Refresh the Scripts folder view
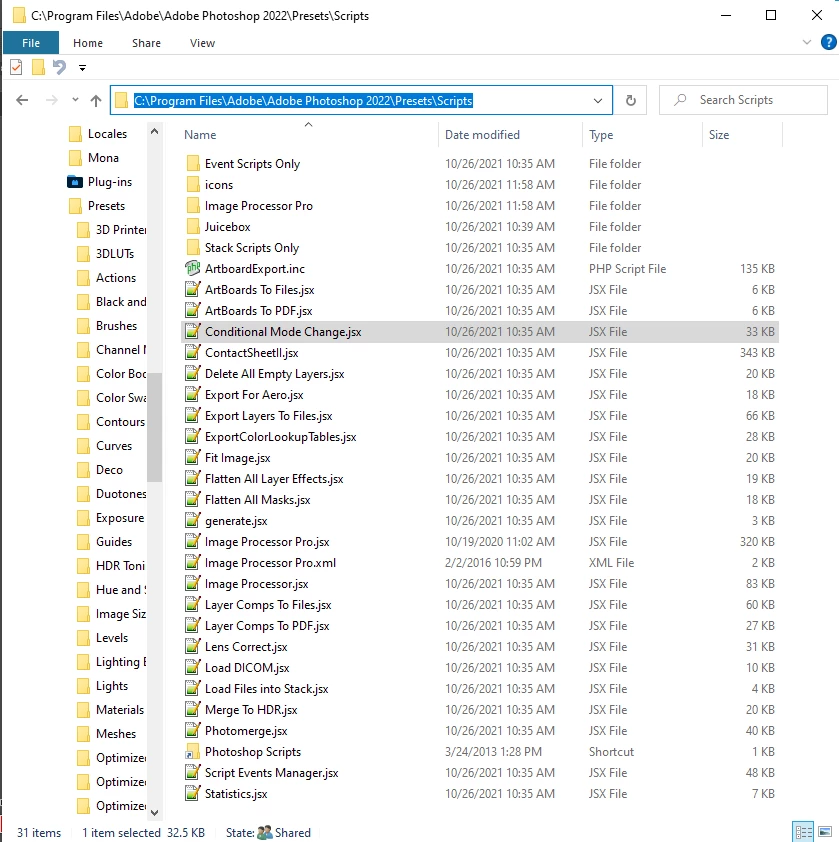Image resolution: width=839 pixels, height=842 pixels. (631, 100)
